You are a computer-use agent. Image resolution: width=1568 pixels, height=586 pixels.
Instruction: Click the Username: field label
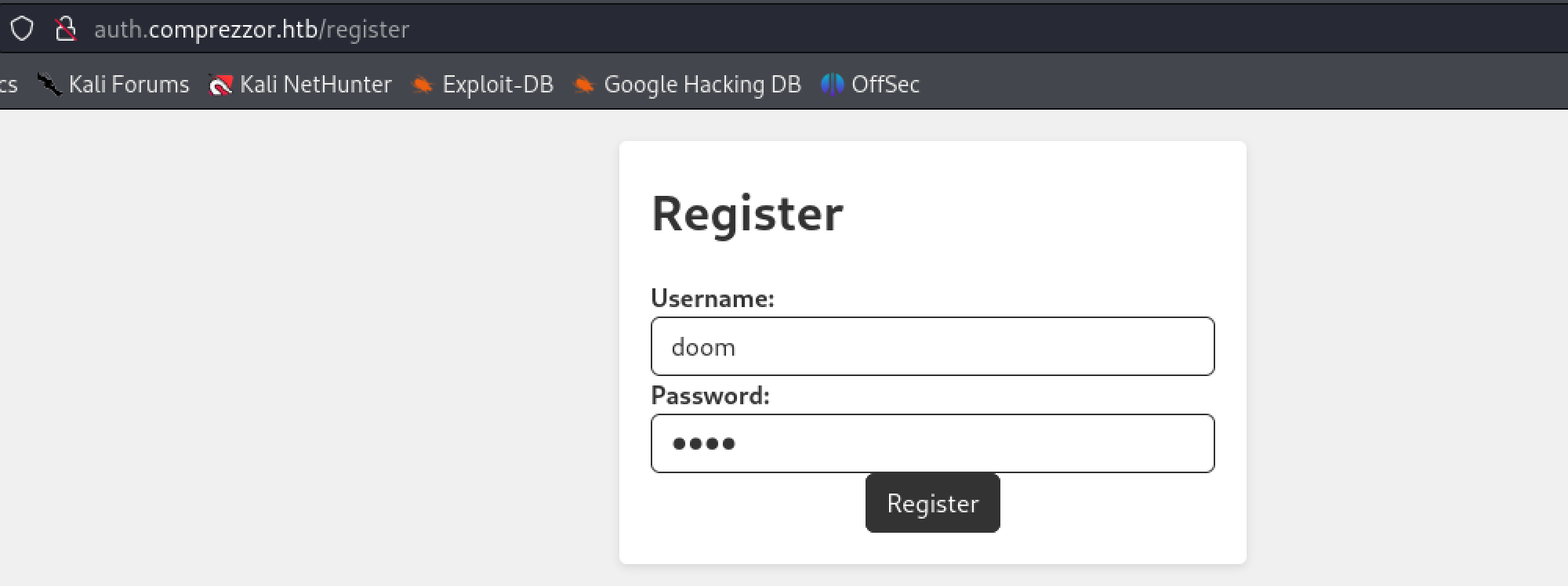point(712,298)
